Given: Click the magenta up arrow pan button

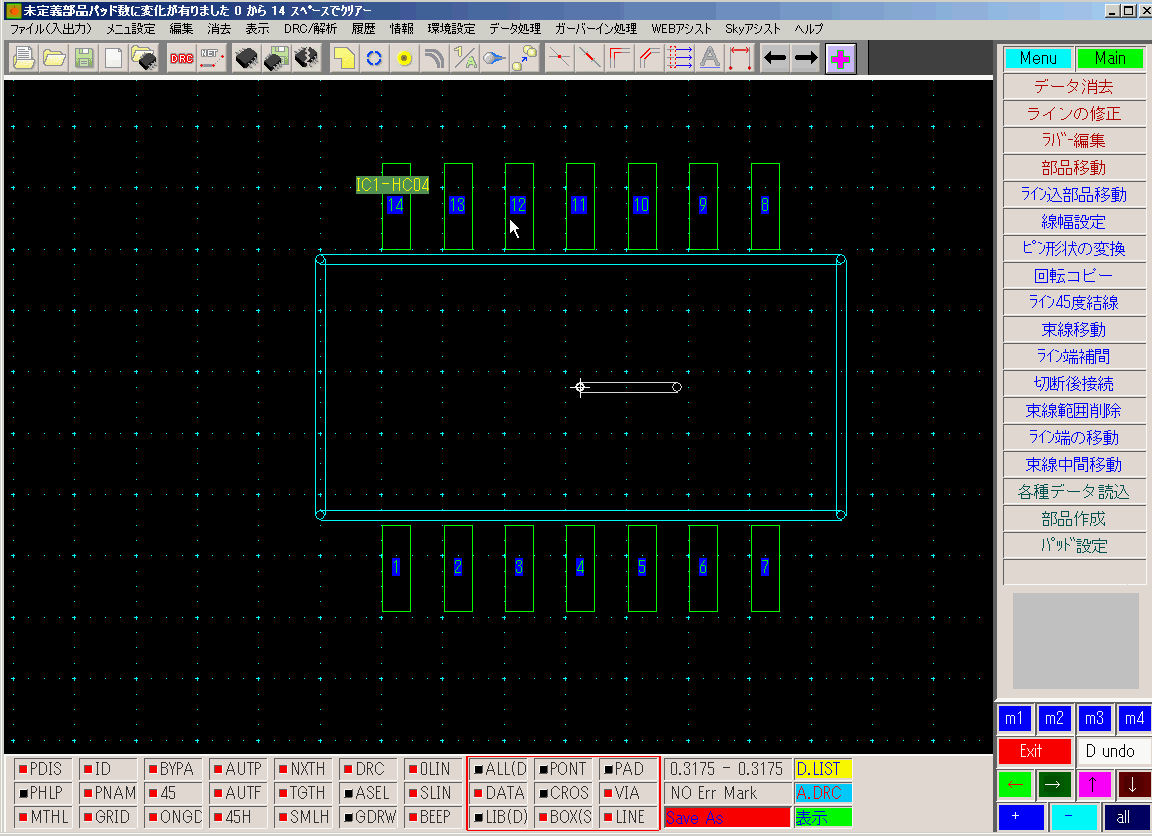Looking at the screenshot, I should coord(1093,785).
